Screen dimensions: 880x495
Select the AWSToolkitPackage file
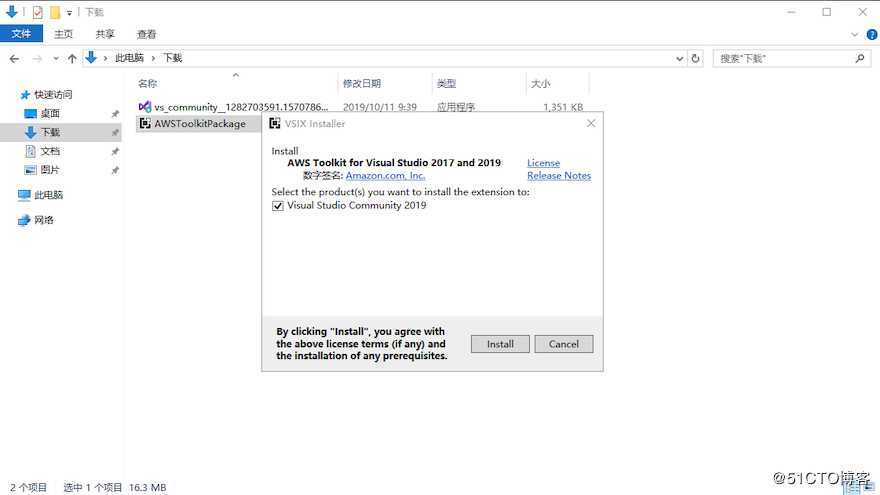coord(200,123)
